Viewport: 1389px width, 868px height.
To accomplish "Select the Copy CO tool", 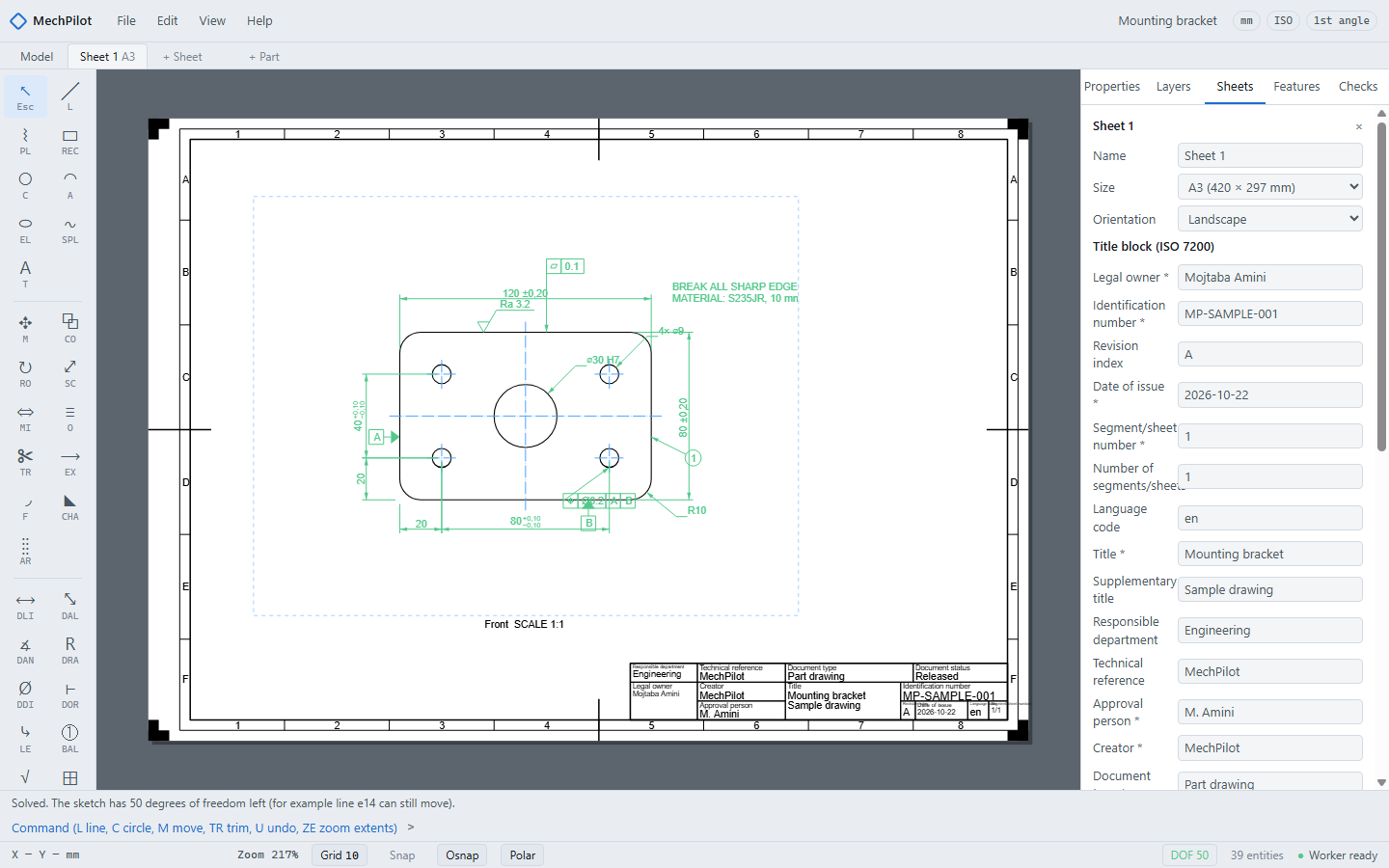I will point(70,330).
